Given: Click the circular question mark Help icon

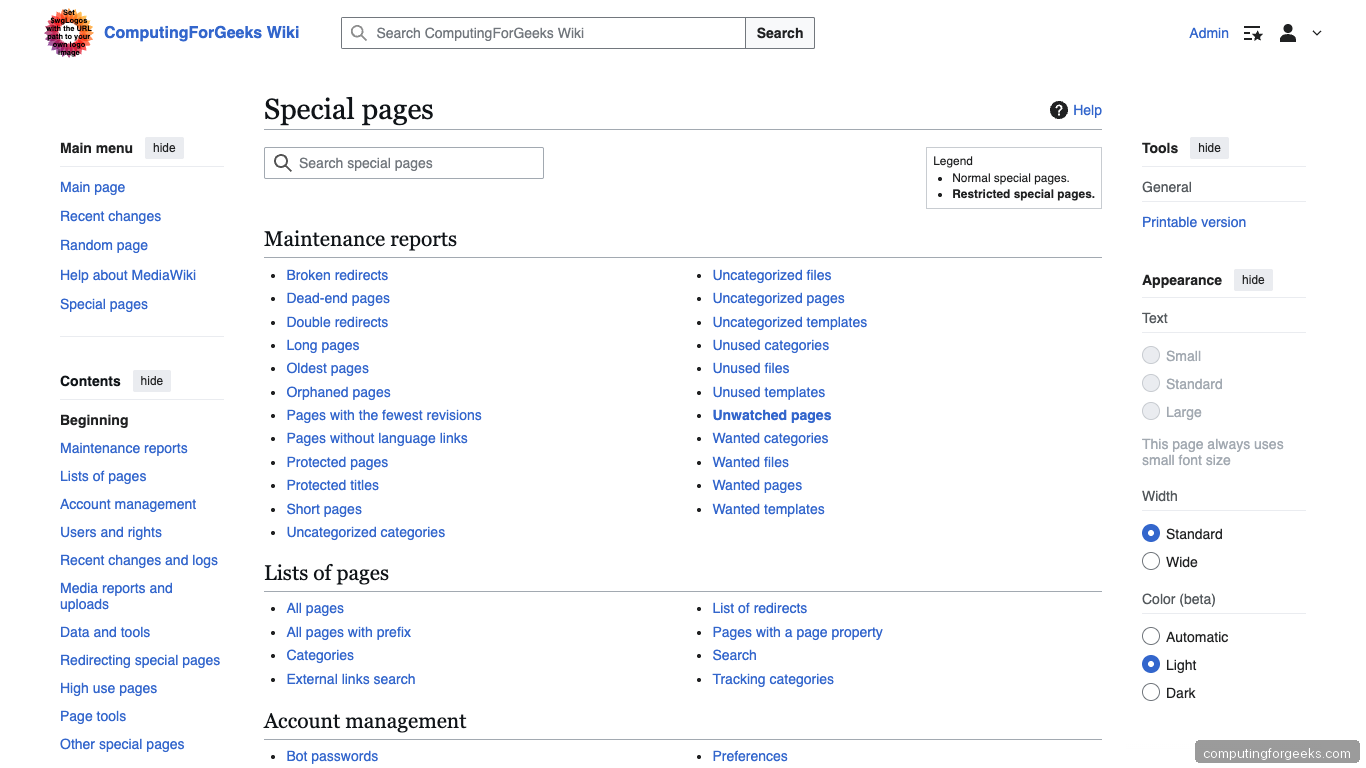Looking at the screenshot, I should point(1058,110).
